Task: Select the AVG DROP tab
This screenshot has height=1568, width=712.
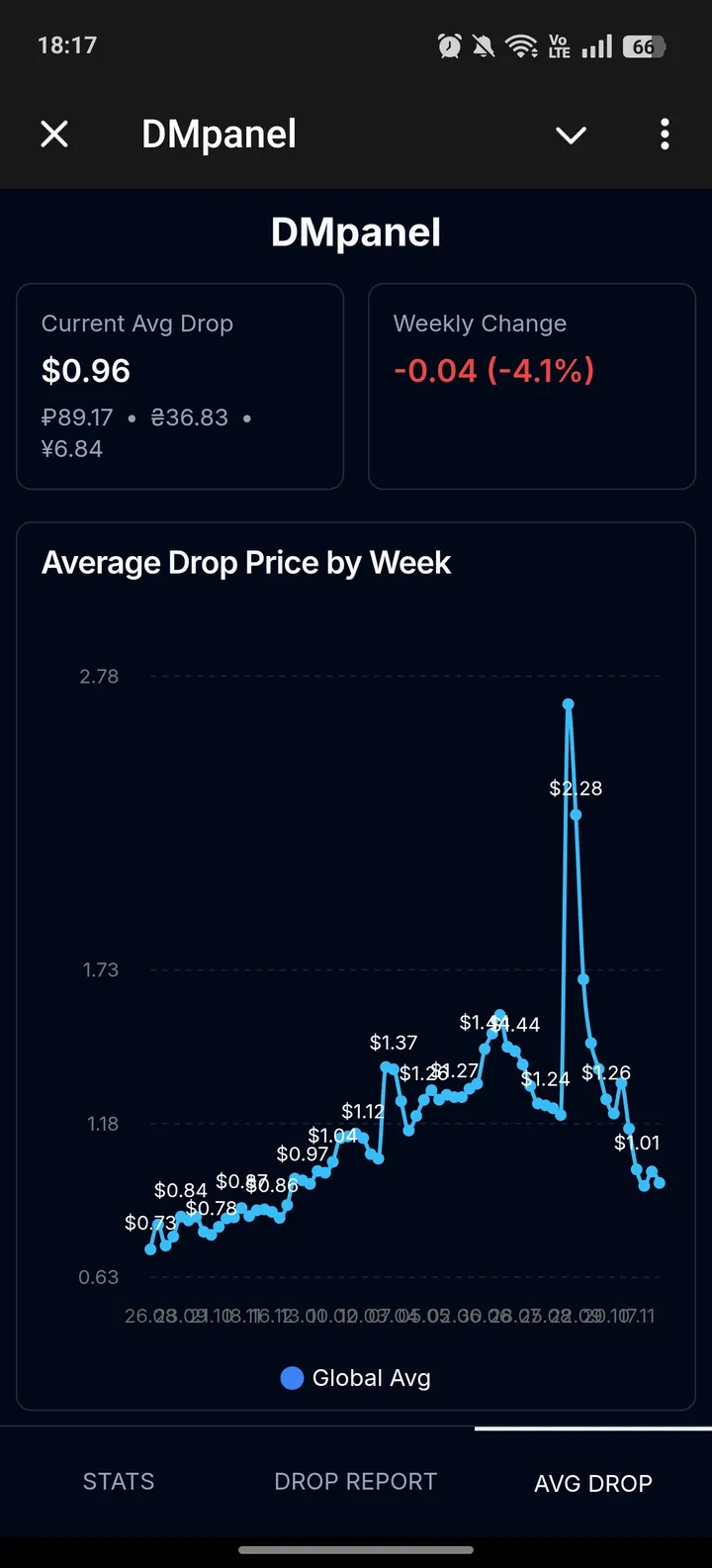Action: click(592, 1482)
